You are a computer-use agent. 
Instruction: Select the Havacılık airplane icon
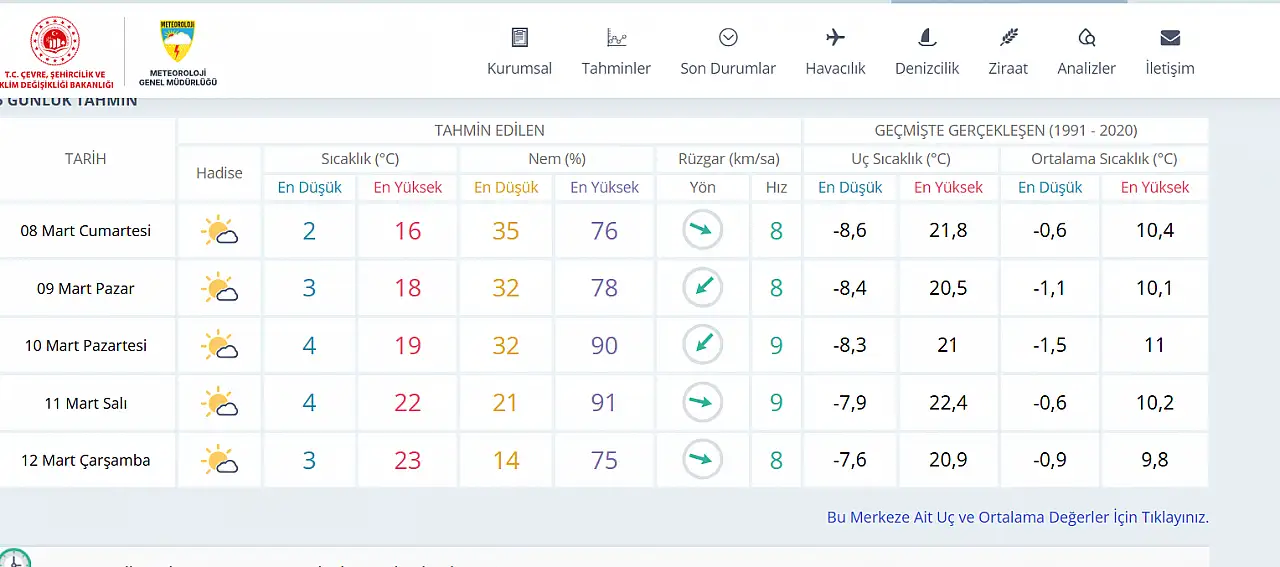pyautogui.click(x=835, y=38)
